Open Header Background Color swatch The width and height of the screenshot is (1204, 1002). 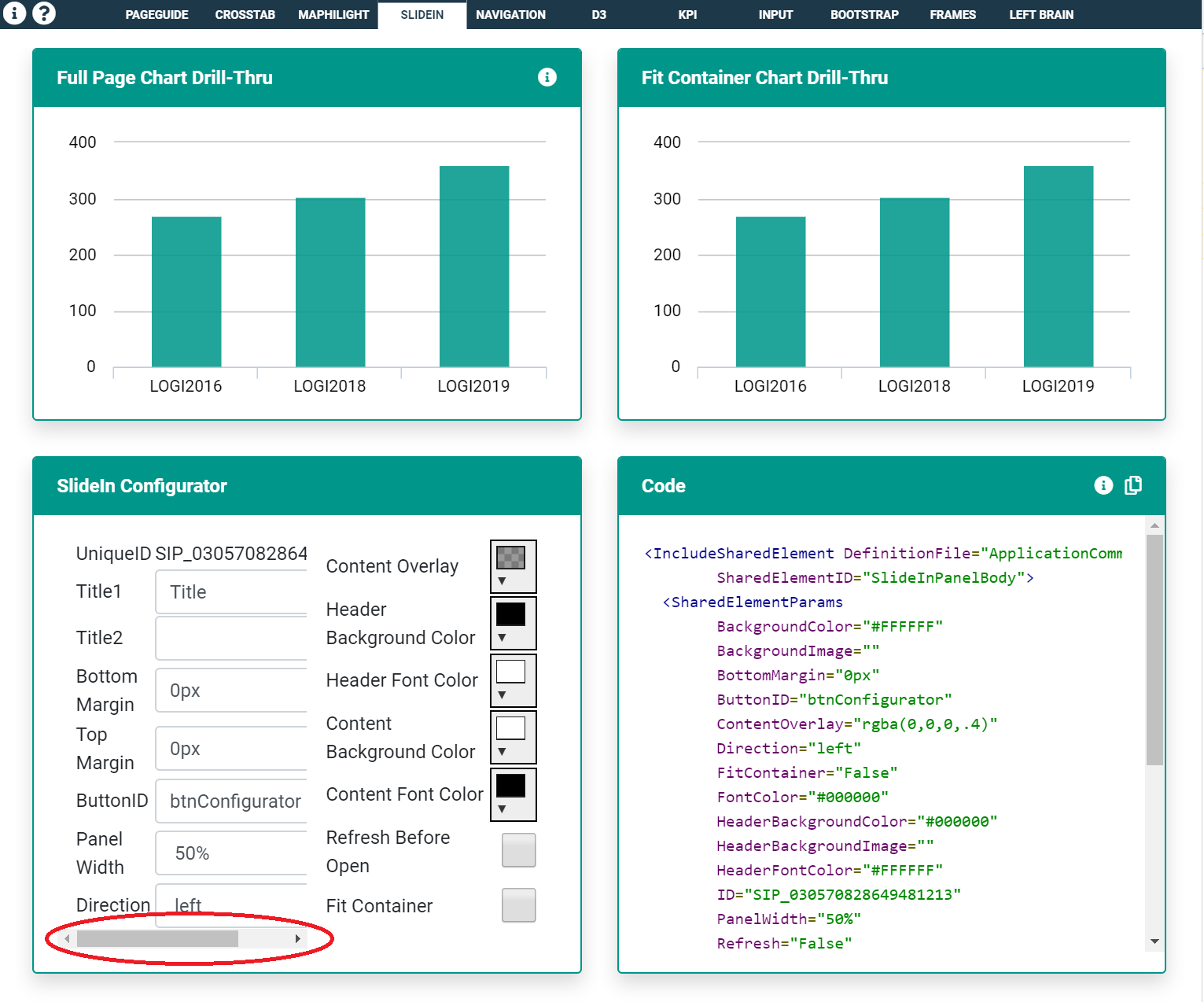(x=511, y=614)
